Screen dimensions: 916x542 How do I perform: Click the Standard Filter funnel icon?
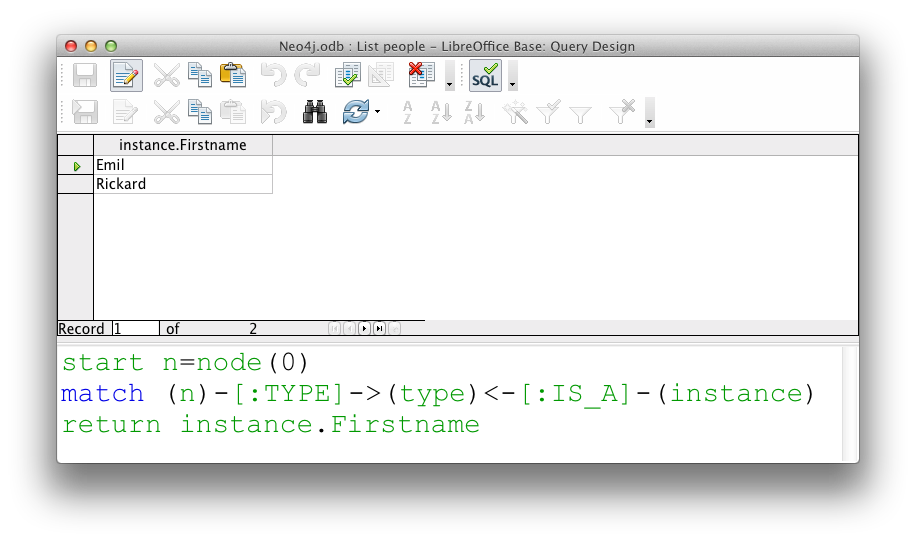click(x=581, y=114)
